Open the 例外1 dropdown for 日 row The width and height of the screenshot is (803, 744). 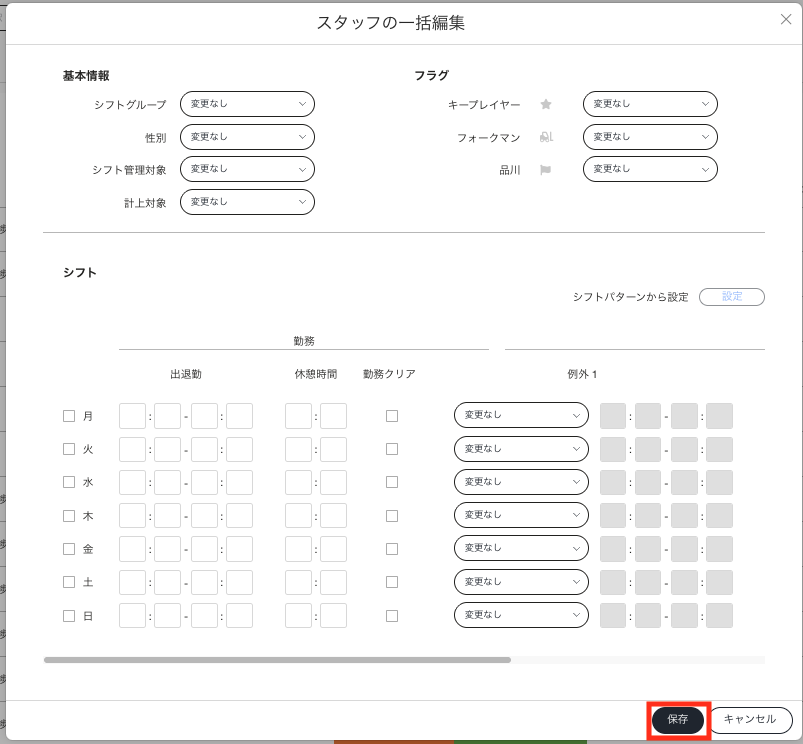point(521,615)
